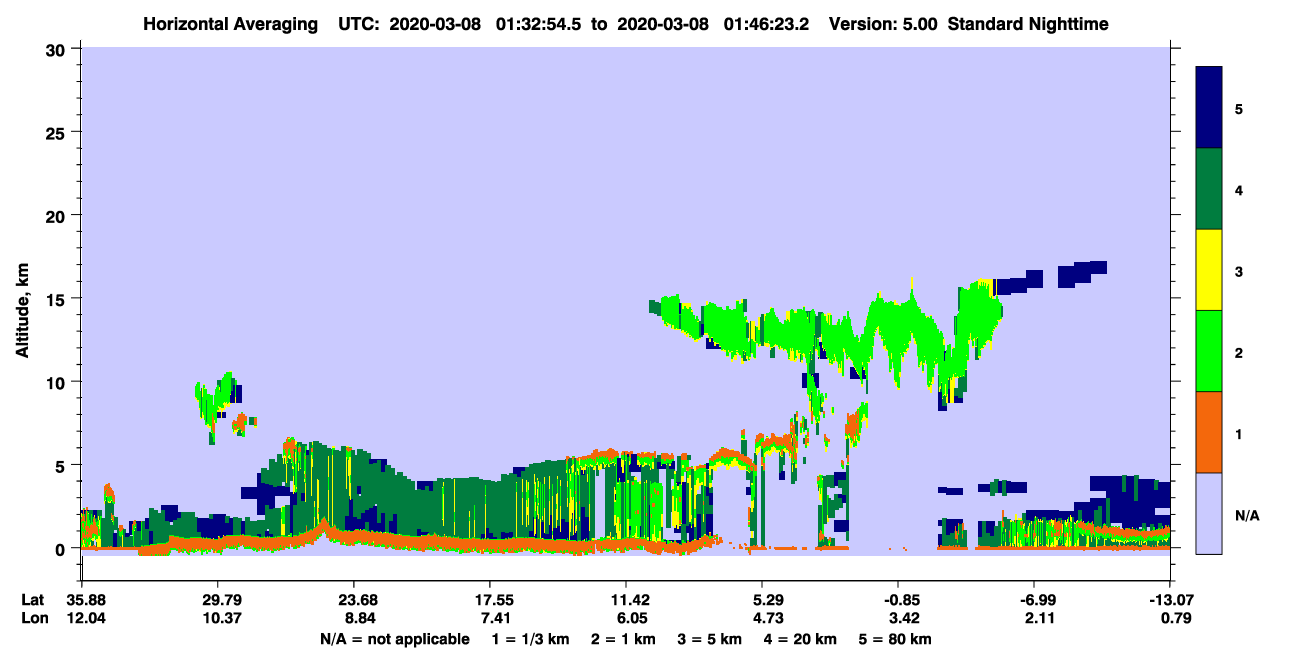Click the dark blue colorbar segment labeled 5
The height and width of the screenshot is (667, 1300).
click(1210, 108)
